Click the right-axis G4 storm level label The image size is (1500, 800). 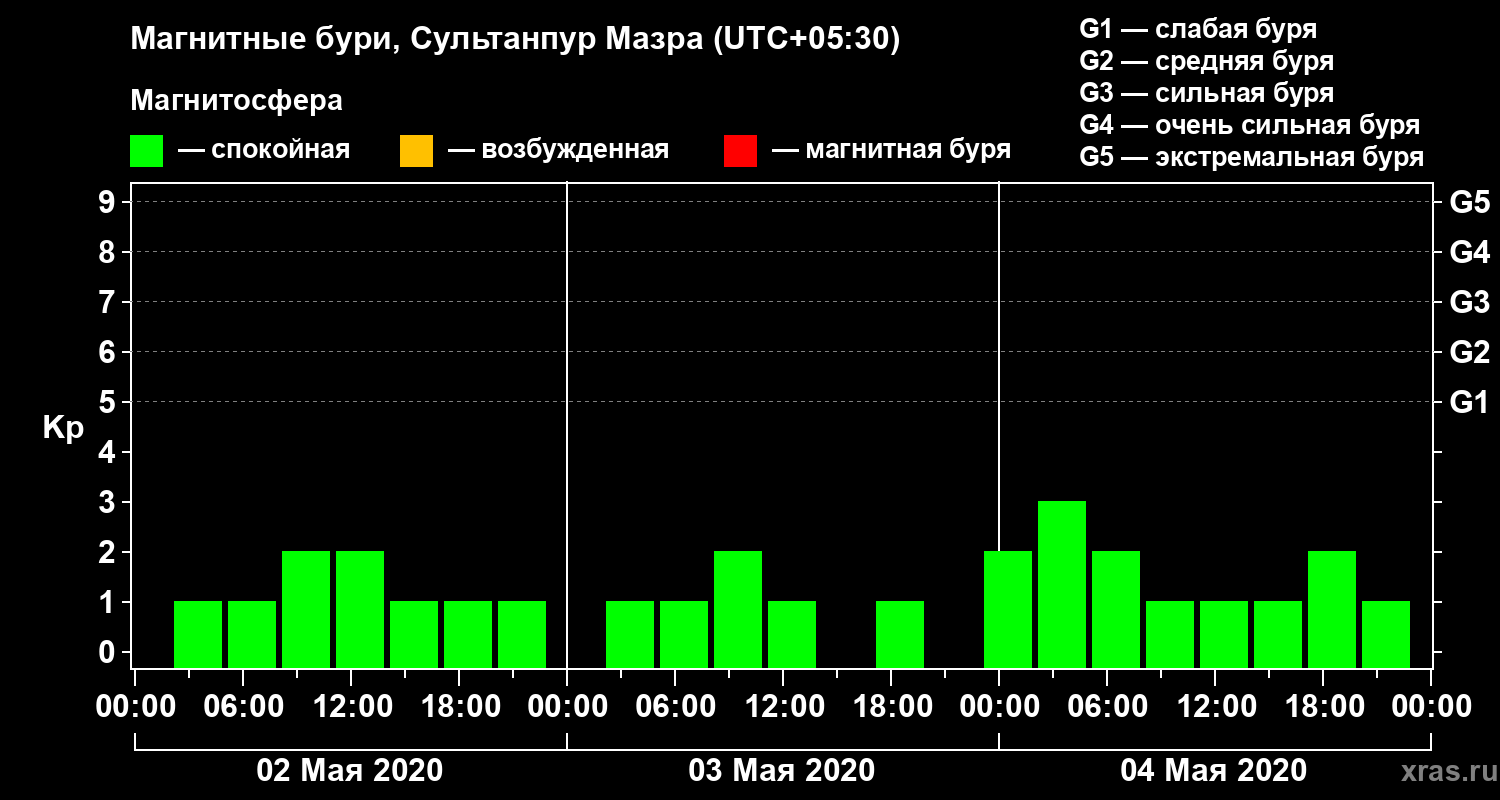point(1470,252)
